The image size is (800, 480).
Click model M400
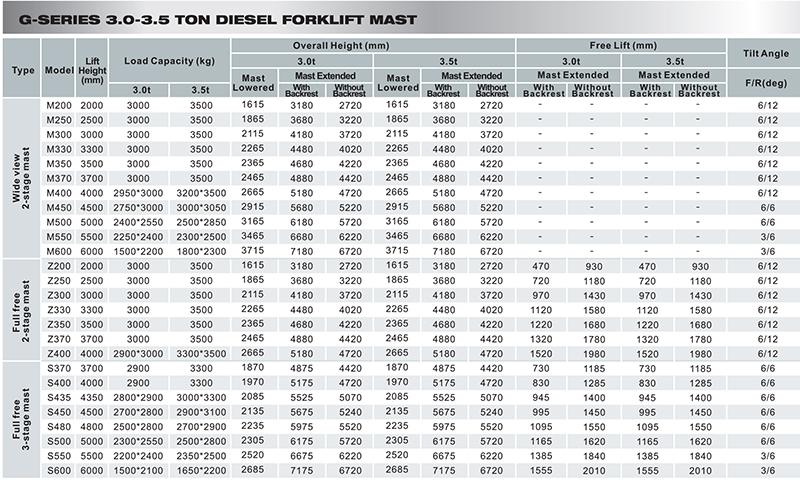pos(59,193)
